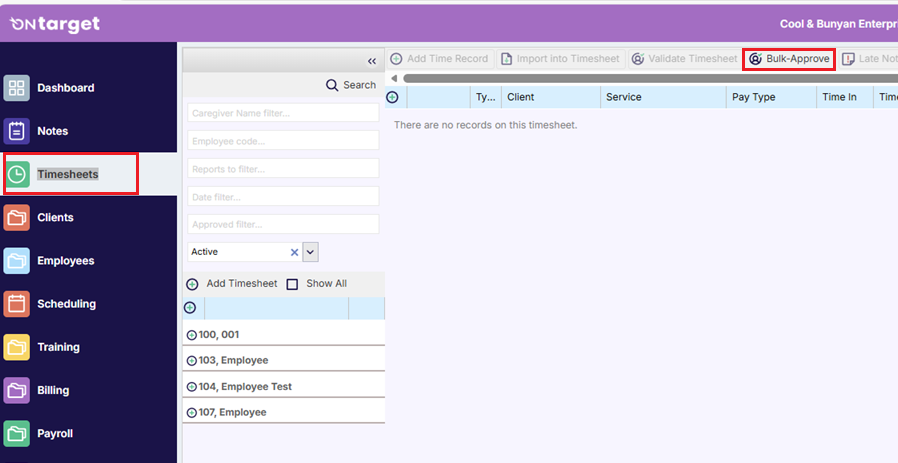Click the OnTarget logo
Viewport: 898px width, 463px height.
(55, 24)
